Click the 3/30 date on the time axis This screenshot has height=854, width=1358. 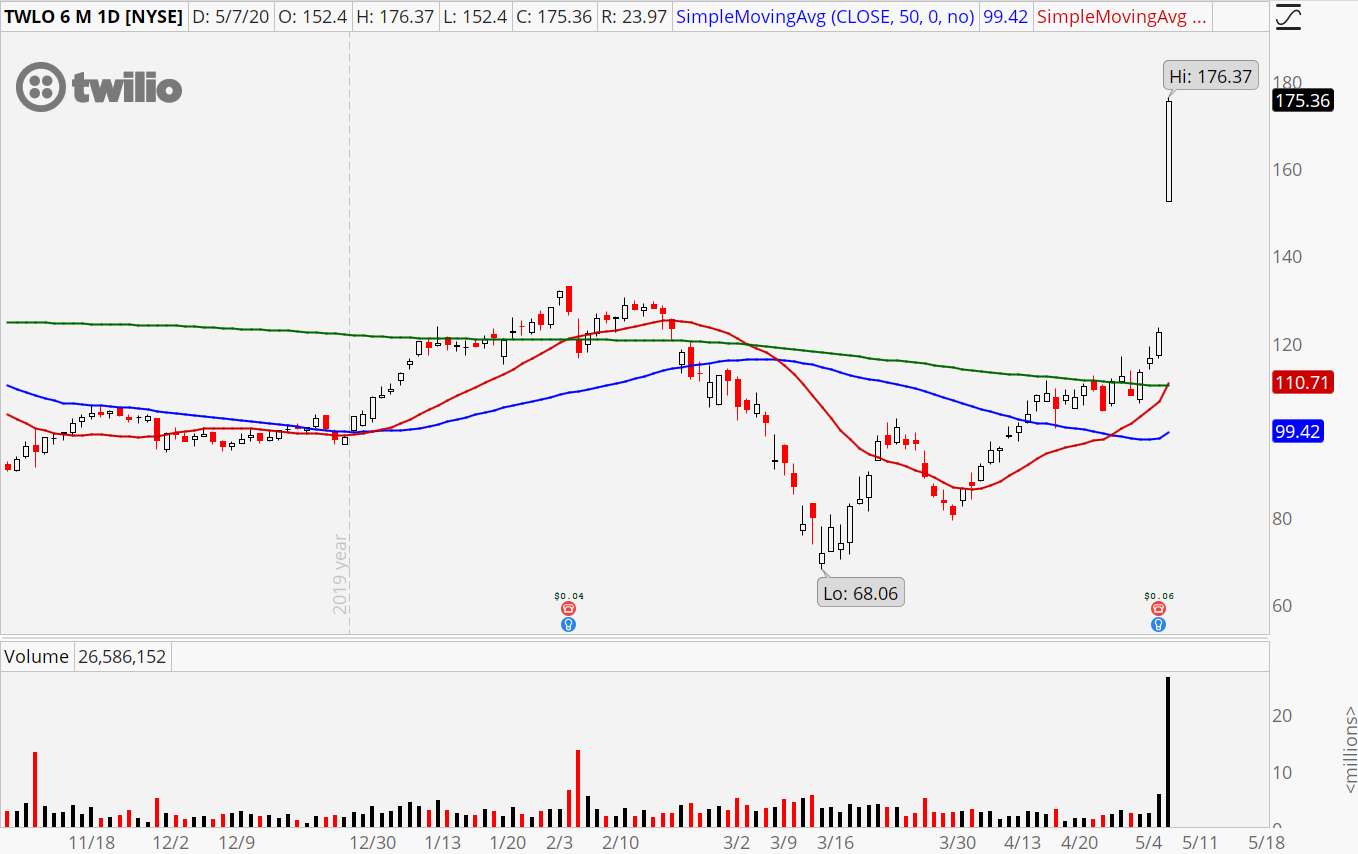(957, 842)
